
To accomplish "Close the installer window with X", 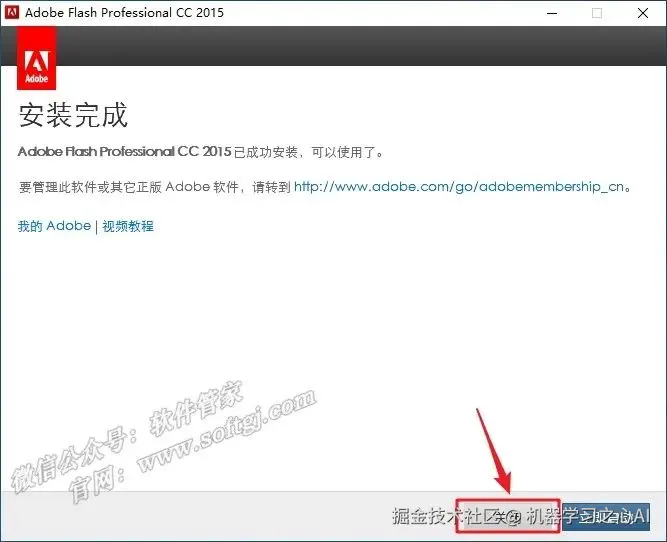I will (x=643, y=13).
